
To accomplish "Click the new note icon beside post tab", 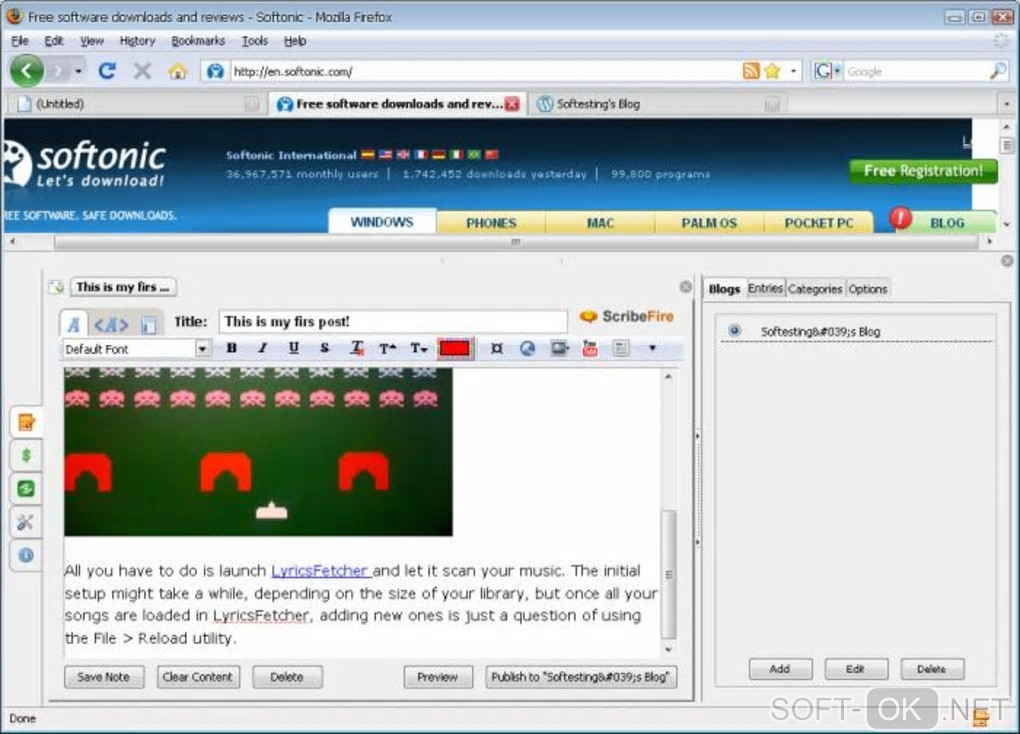I will (57, 287).
